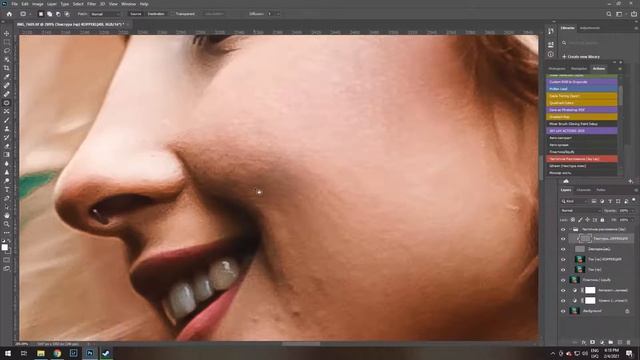
Task: Toggle the Transparent checkbox
Action: (173, 14)
